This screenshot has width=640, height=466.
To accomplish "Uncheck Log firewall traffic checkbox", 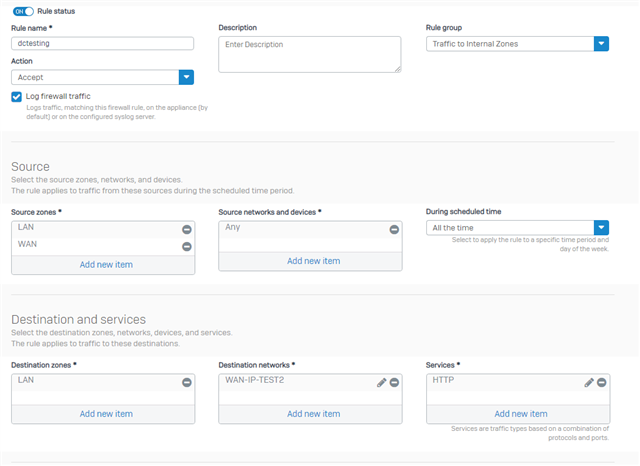I will coord(16,97).
